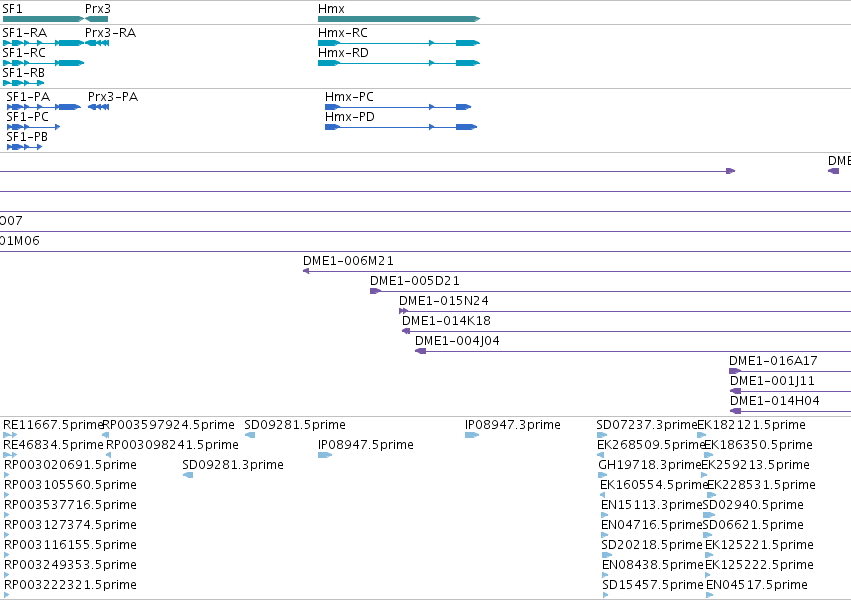Click the RP003249353.5prime EST label
Screen dimensions: 851x600
point(70,566)
